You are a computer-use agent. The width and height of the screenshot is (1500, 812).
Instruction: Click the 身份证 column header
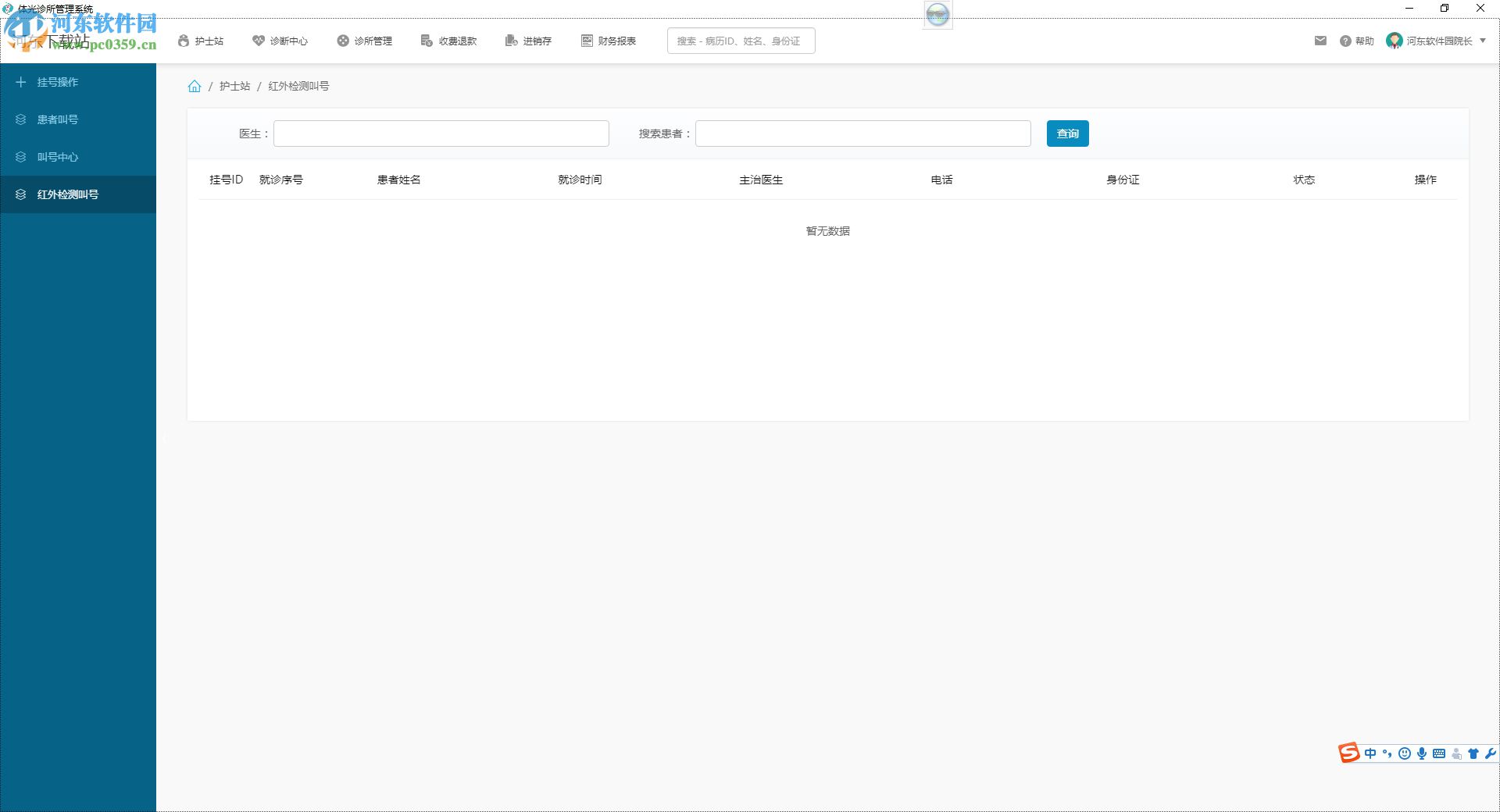pyautogui.click(x=1123, y=180)
